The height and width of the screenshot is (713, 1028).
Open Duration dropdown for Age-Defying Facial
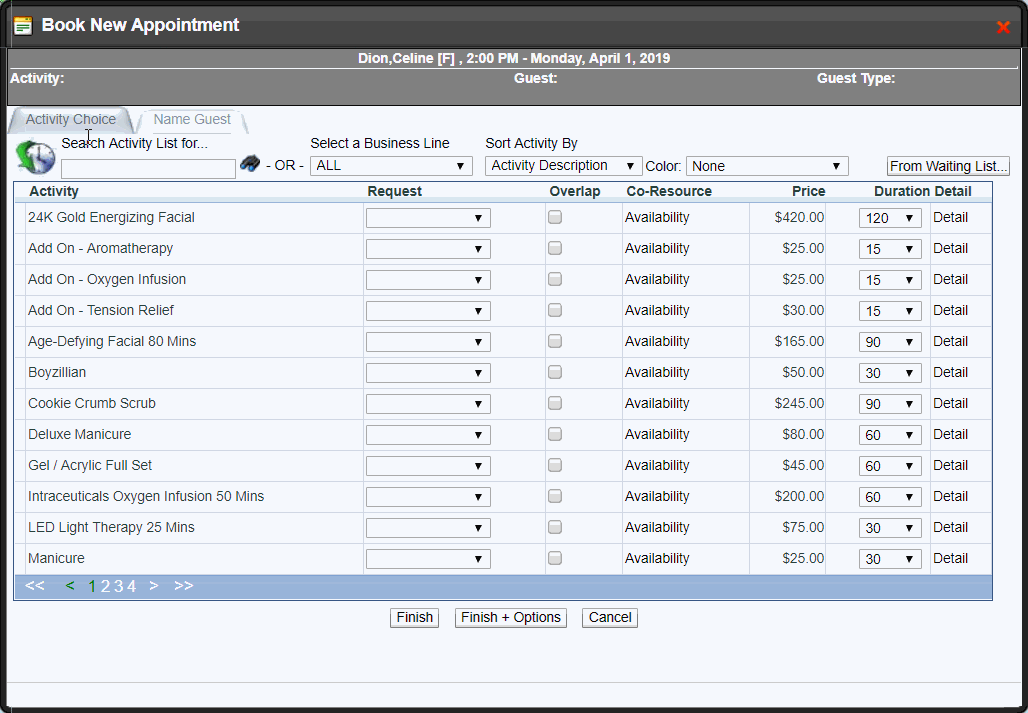(x=890, y=342)
